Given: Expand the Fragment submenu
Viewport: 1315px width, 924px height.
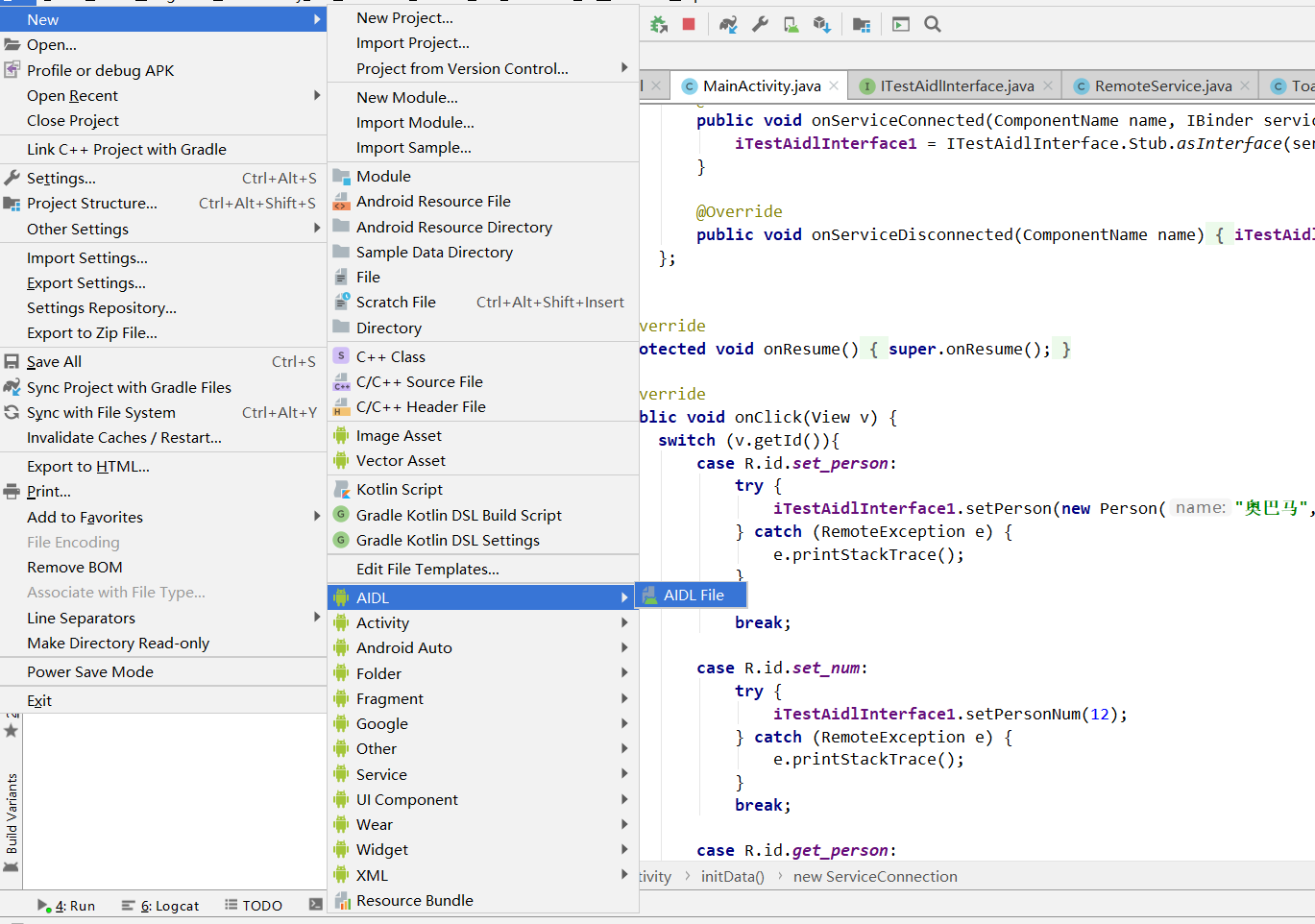Looking at the screenshot, I should tap(483, 698).
